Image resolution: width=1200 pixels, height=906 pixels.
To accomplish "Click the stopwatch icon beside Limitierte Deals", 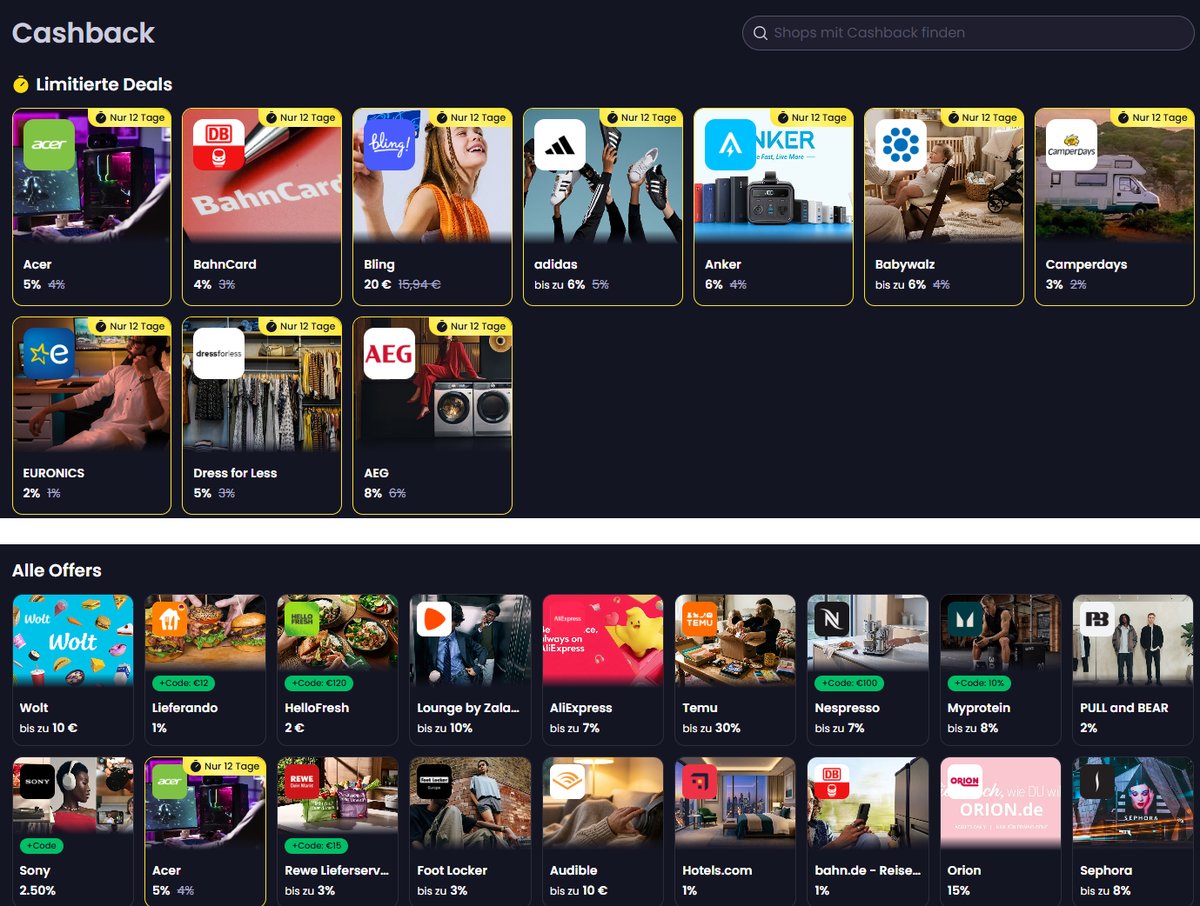I will (x=20, y=85).
